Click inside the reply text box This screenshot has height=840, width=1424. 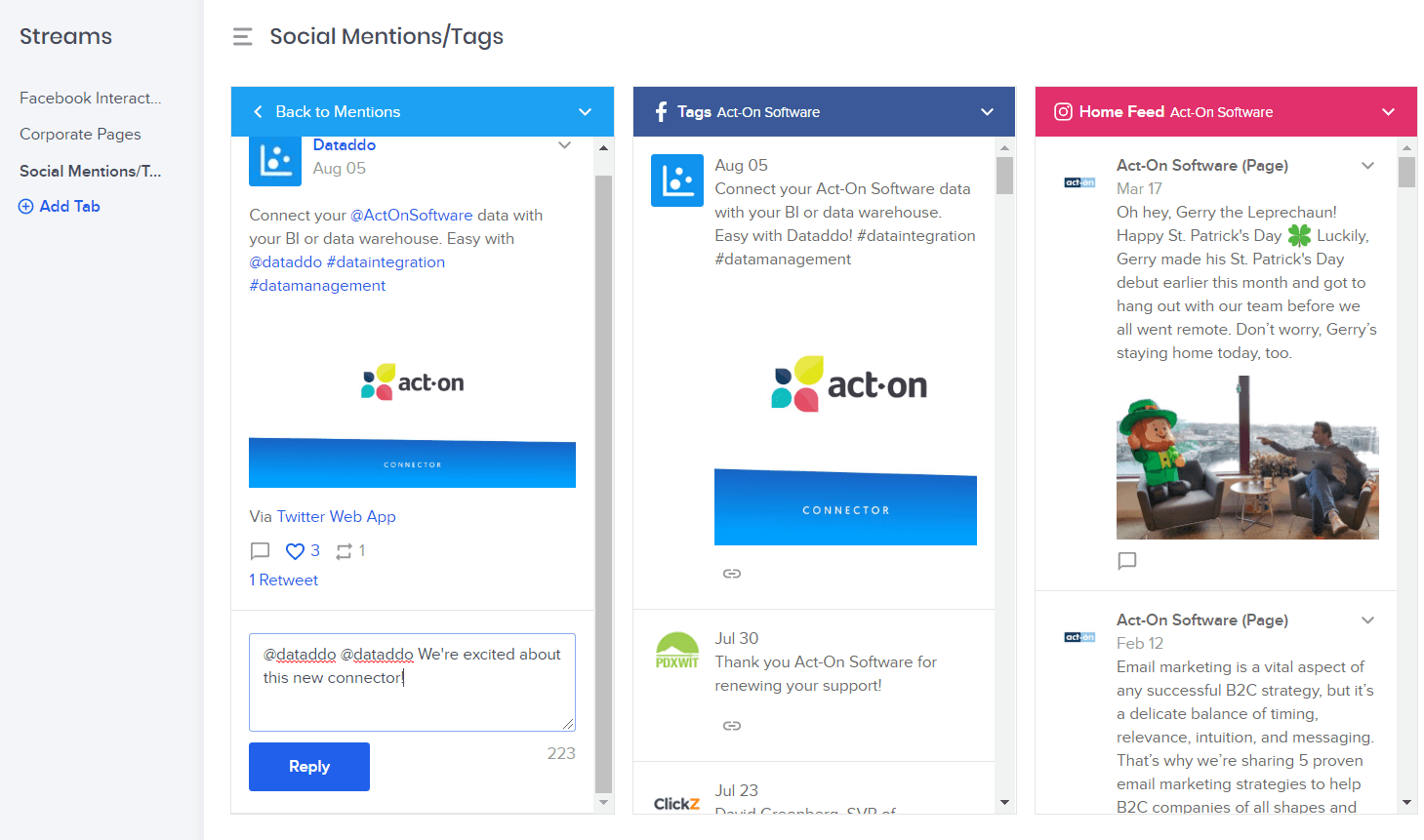pyautogui.click(x=412, y=683)
